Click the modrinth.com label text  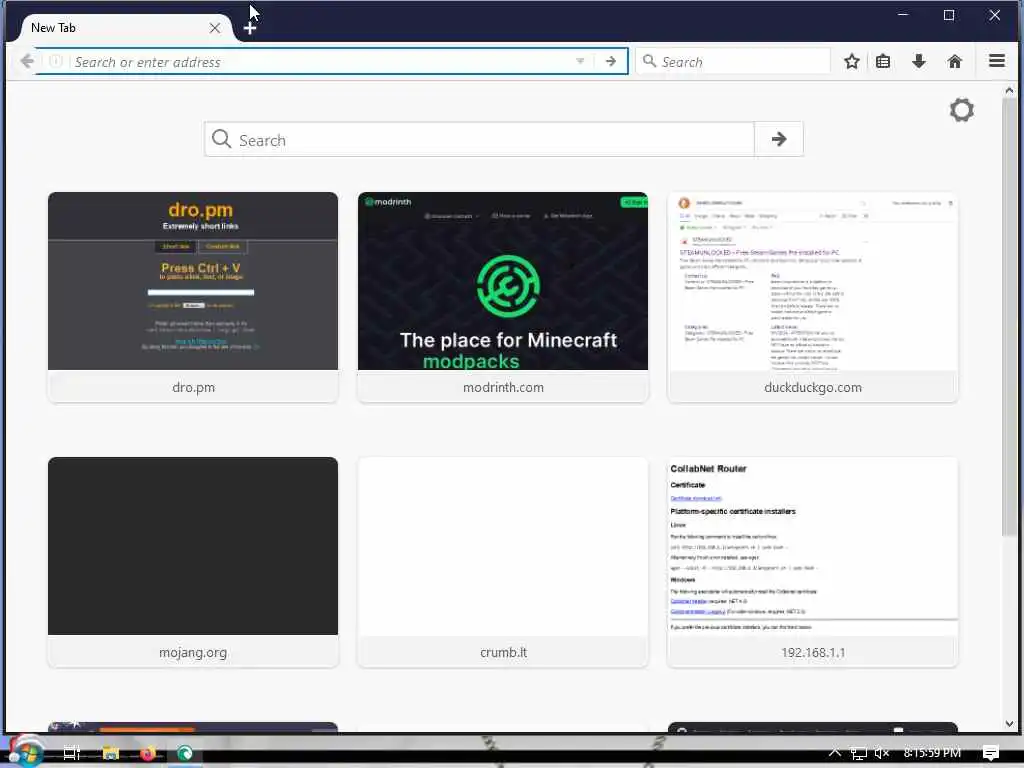pos(503,387)
